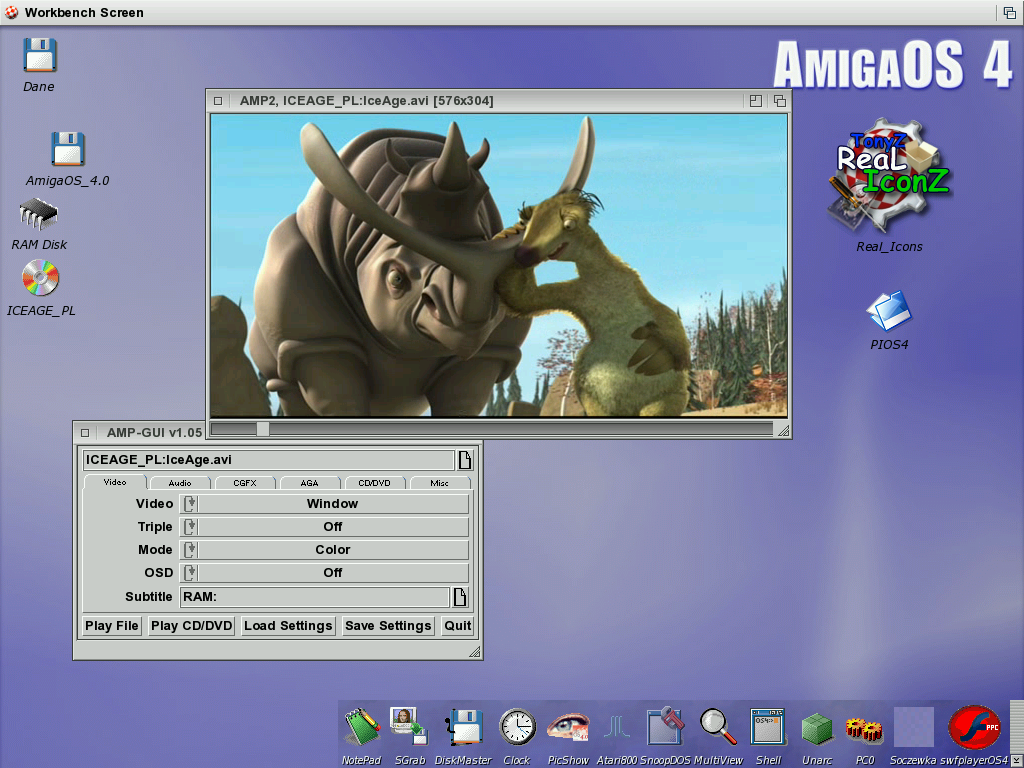Image resolution: width=1024 pixels, height=768 pixels.
Task: Open the ICEAGE_PL CD icon
Action: pos(40,278)
